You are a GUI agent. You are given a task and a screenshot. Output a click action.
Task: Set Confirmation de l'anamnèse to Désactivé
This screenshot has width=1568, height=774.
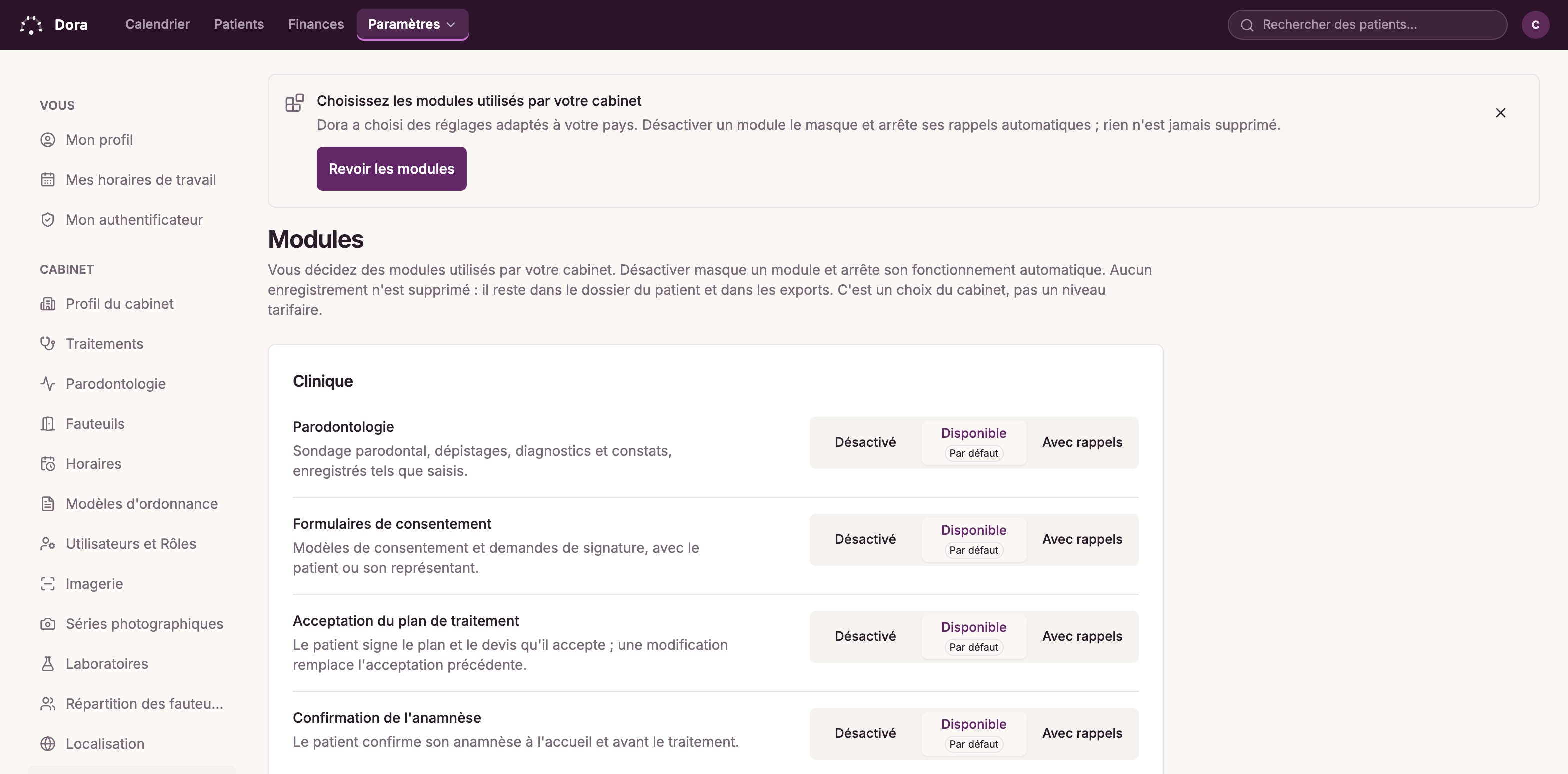[865, 734]
